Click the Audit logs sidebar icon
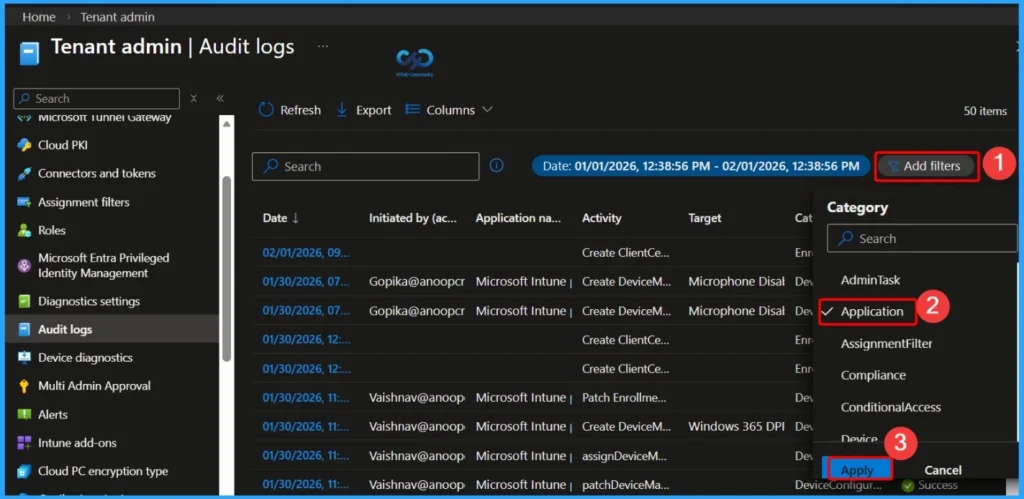Image resolution: width=1024 pixels, height=499 pixels. click(24, 330)
